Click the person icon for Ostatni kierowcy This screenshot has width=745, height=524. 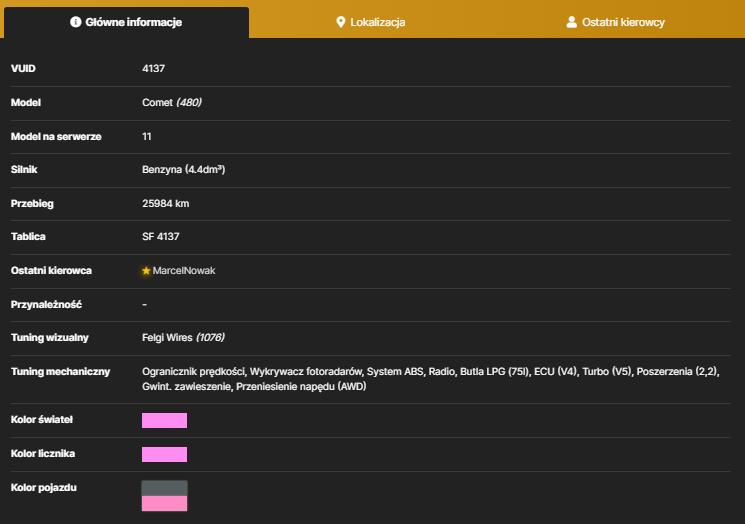click(x=572, y=22)
